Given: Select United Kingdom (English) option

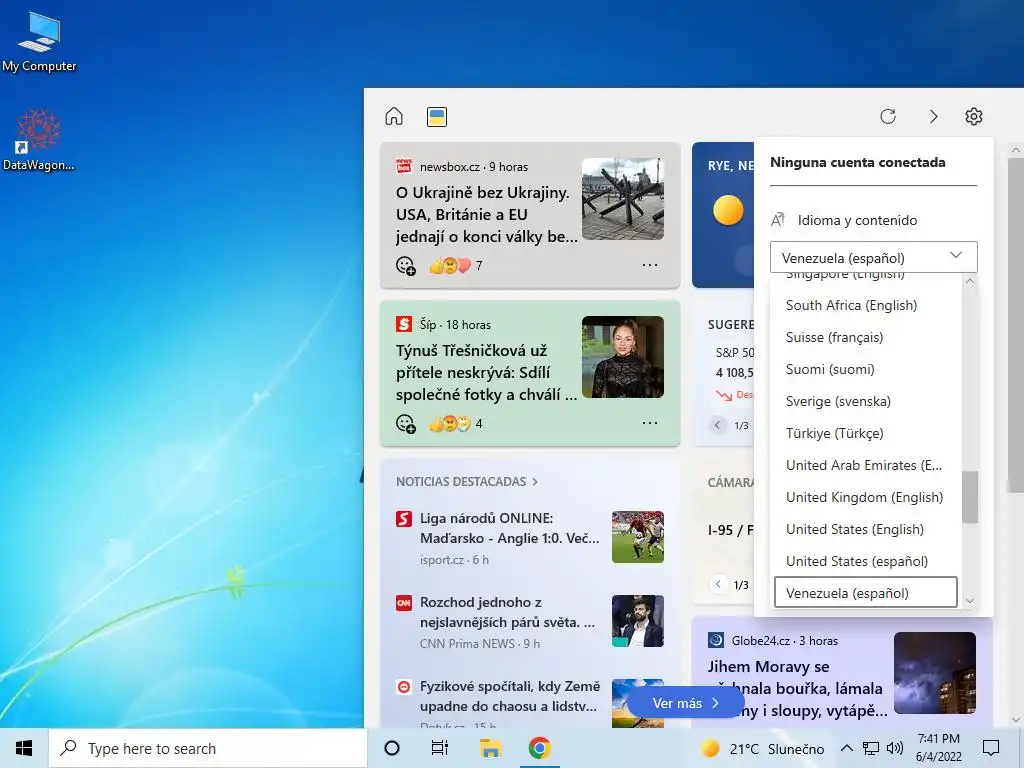Looking at the screenshot, I should pos(865,497).
